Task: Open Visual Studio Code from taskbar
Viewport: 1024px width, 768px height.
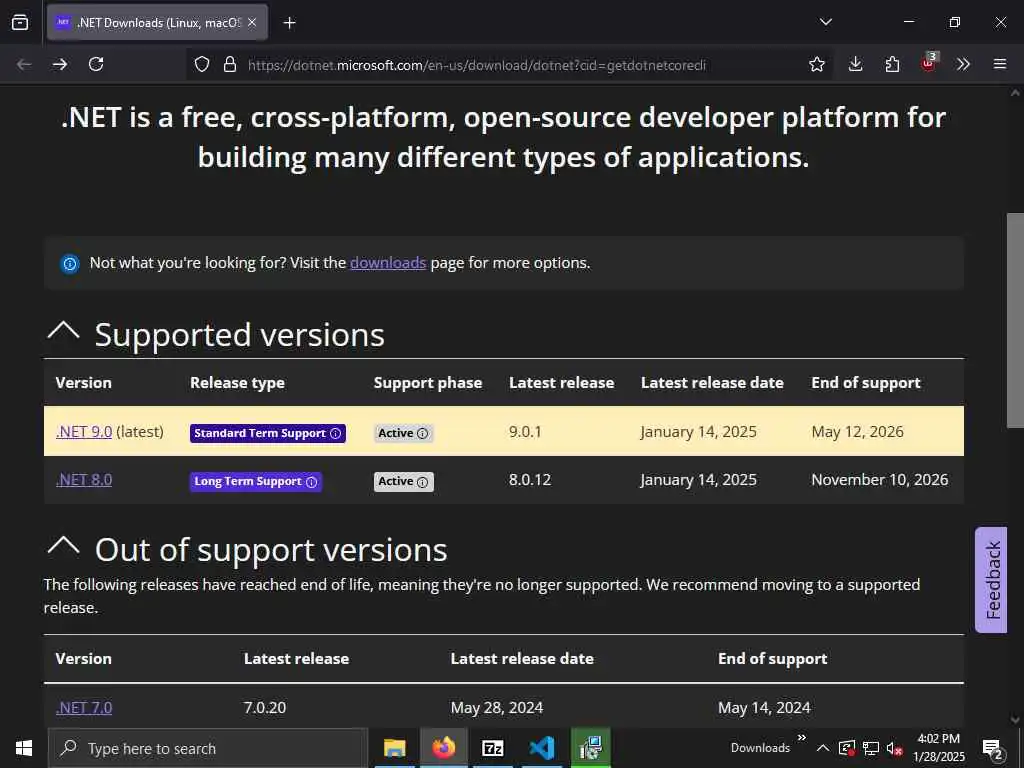Action: point(542,748)
